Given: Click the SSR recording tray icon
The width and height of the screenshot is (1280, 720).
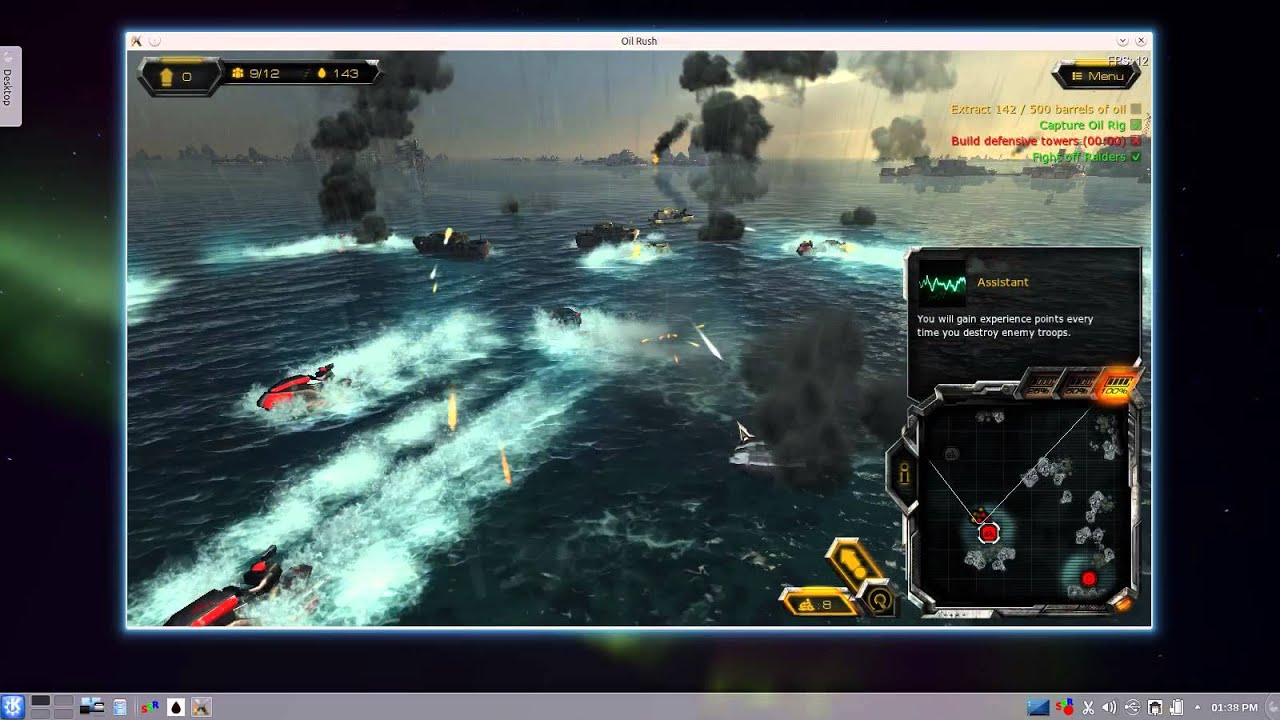Looking at the screenshot, I should pos(1065,707).
